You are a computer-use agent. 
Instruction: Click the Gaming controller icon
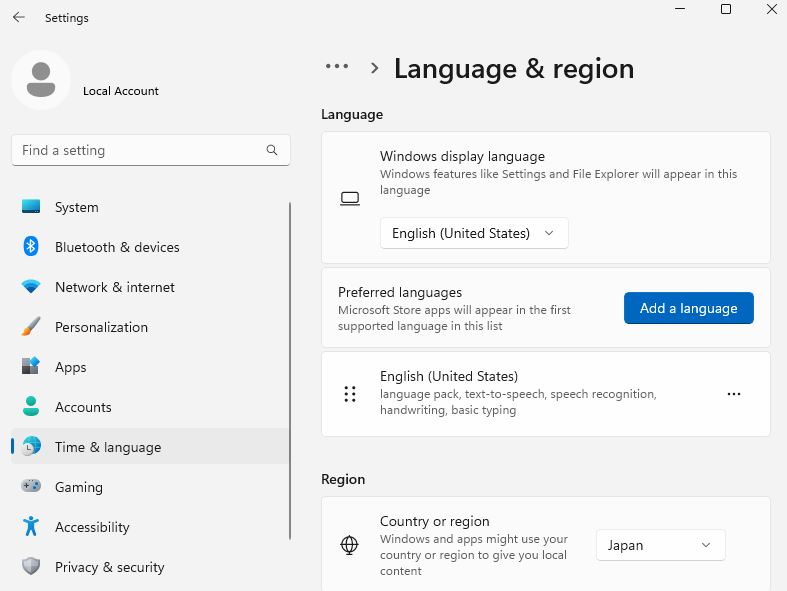pos(31,487)
